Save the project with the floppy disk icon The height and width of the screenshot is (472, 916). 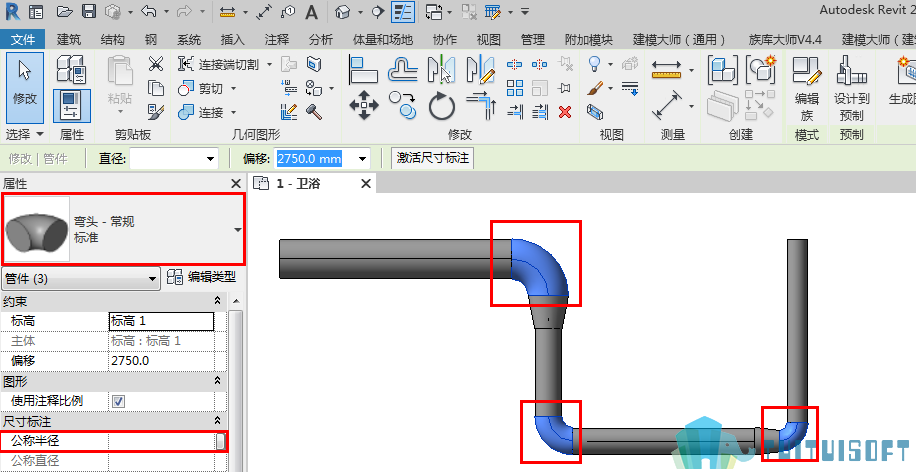point(89,12)
